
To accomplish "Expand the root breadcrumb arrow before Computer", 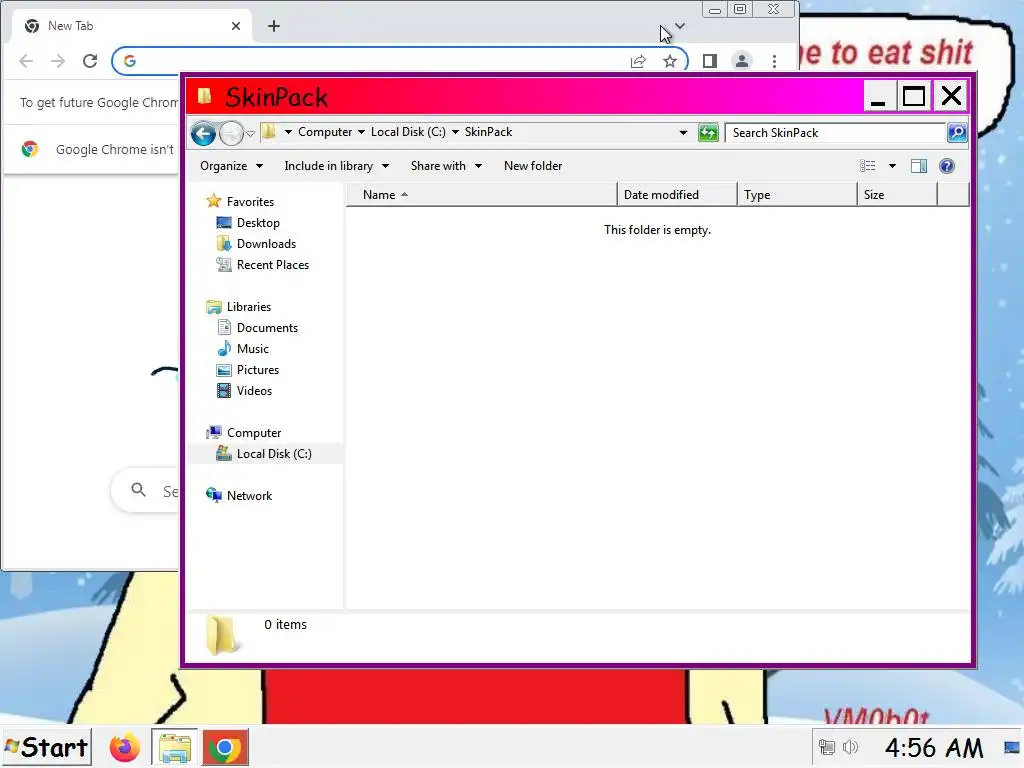I will tap(288, 132).
